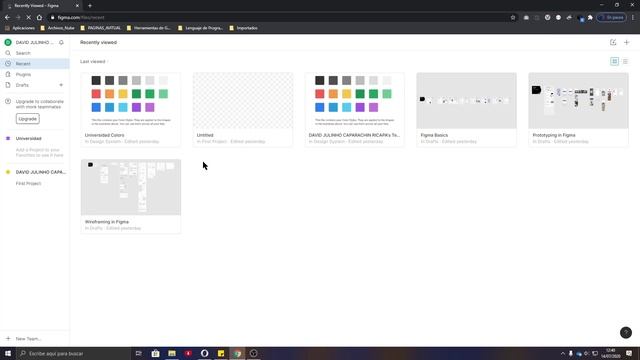Viewport: 640px width, 360px height.
Task: Click the 'Wireframing in Figma' file title
Action: 107,222
